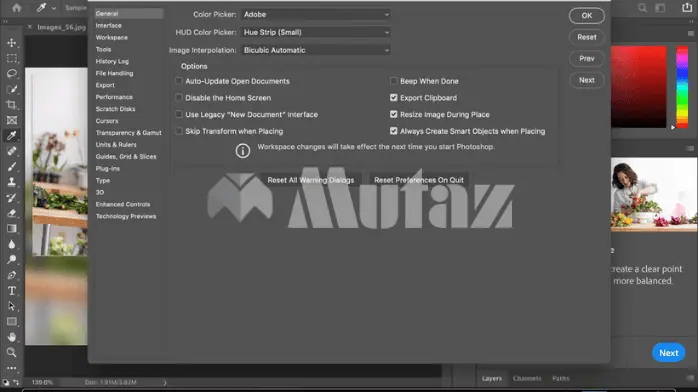Click the Prev button in Preferences
Viewport: 698px width, 392px height.
pos(587,58)
